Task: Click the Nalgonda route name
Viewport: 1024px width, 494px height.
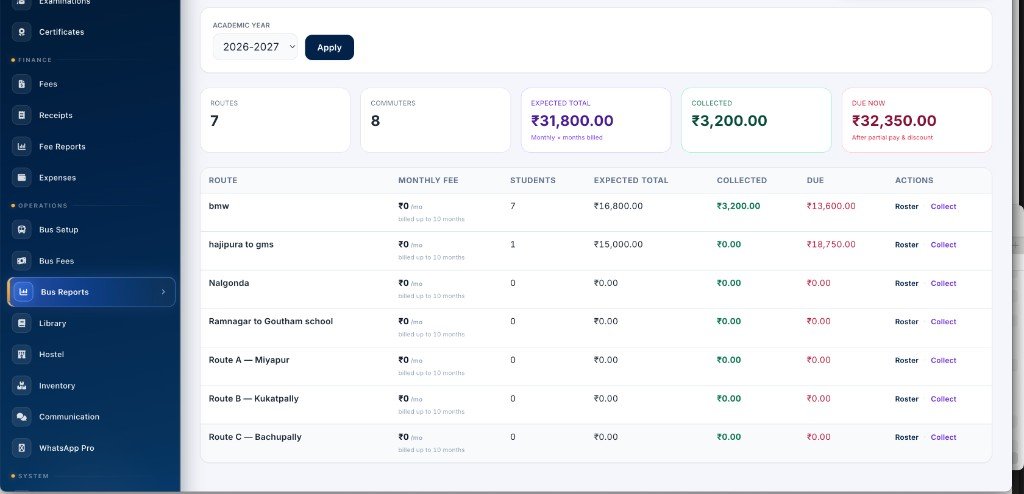Action: click(229, 283)
